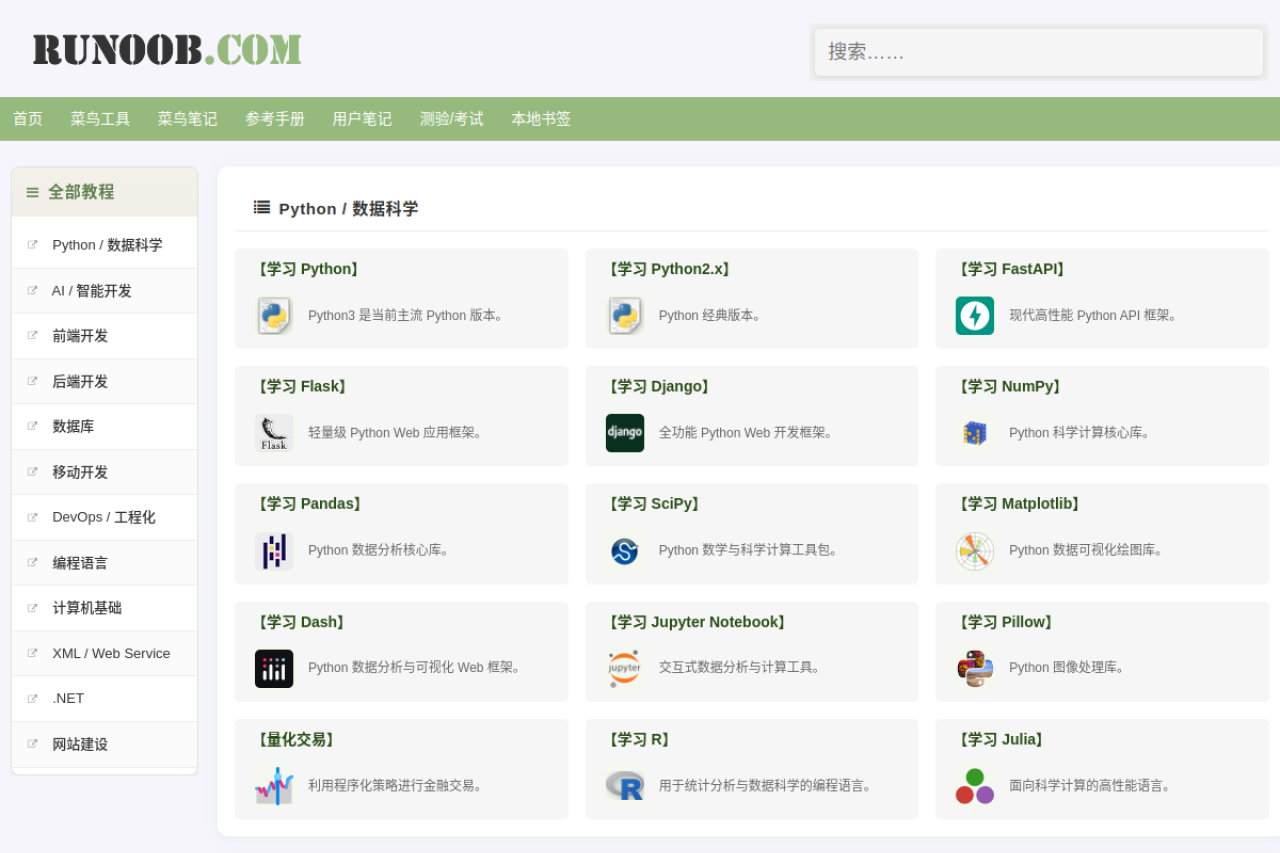Select the Matplotlib logo icon

(975, 551)
